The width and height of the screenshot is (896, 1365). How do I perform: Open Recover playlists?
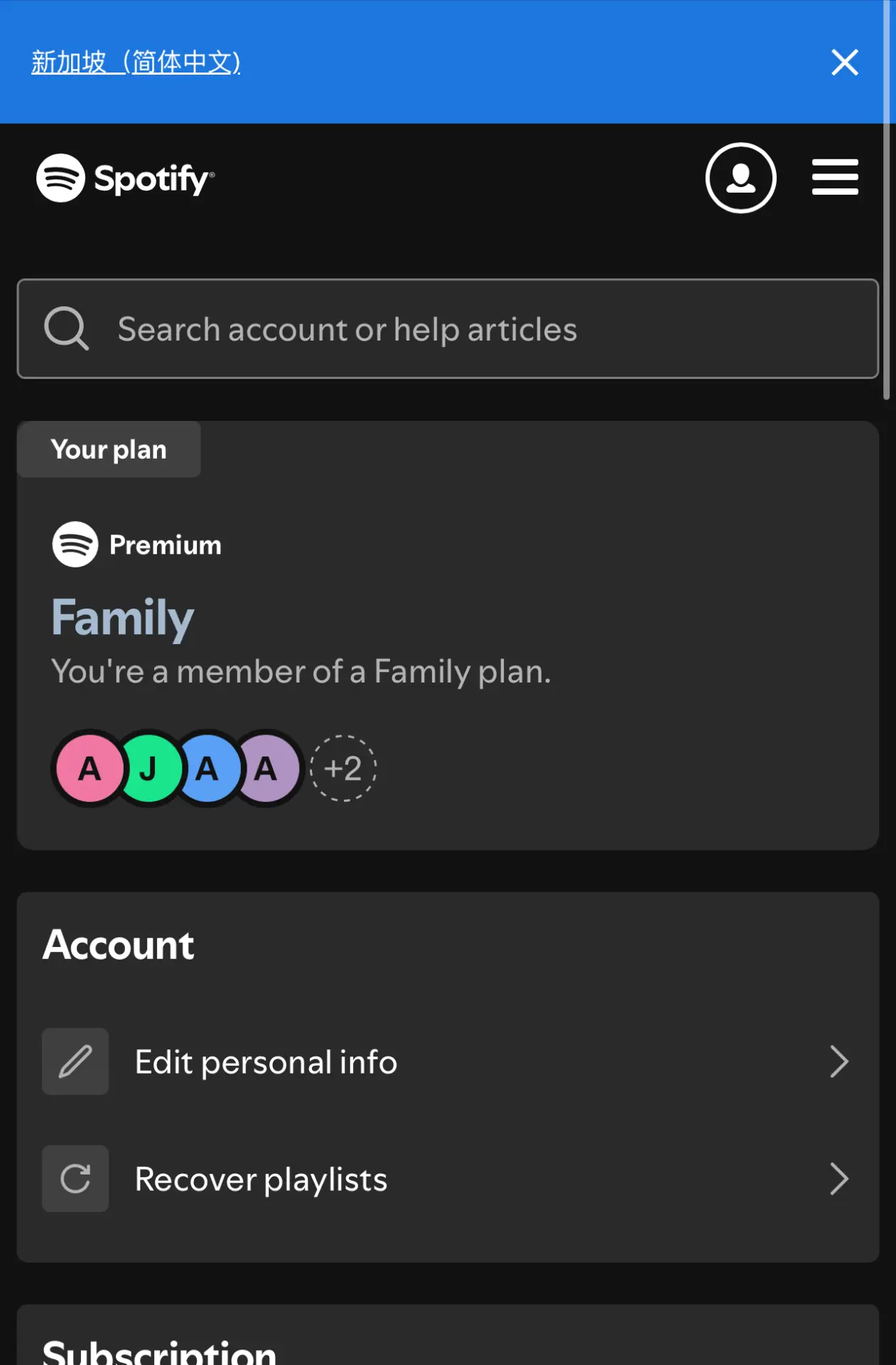pos(448,1179)
